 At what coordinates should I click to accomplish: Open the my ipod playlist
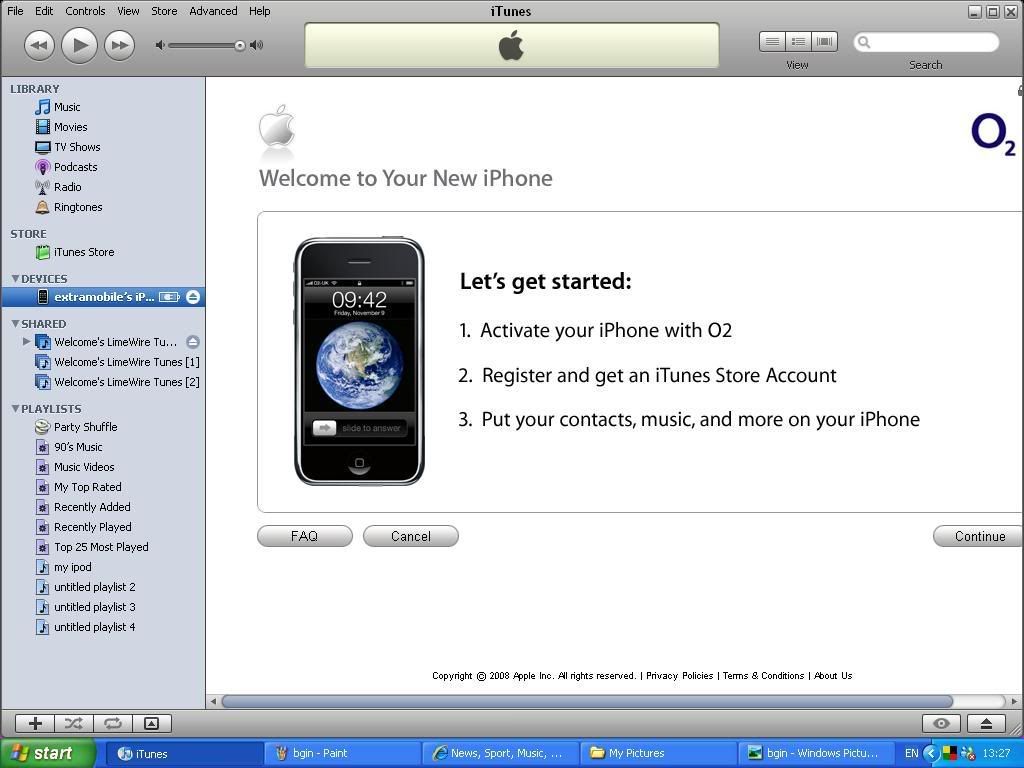click(x=72, y=567)
